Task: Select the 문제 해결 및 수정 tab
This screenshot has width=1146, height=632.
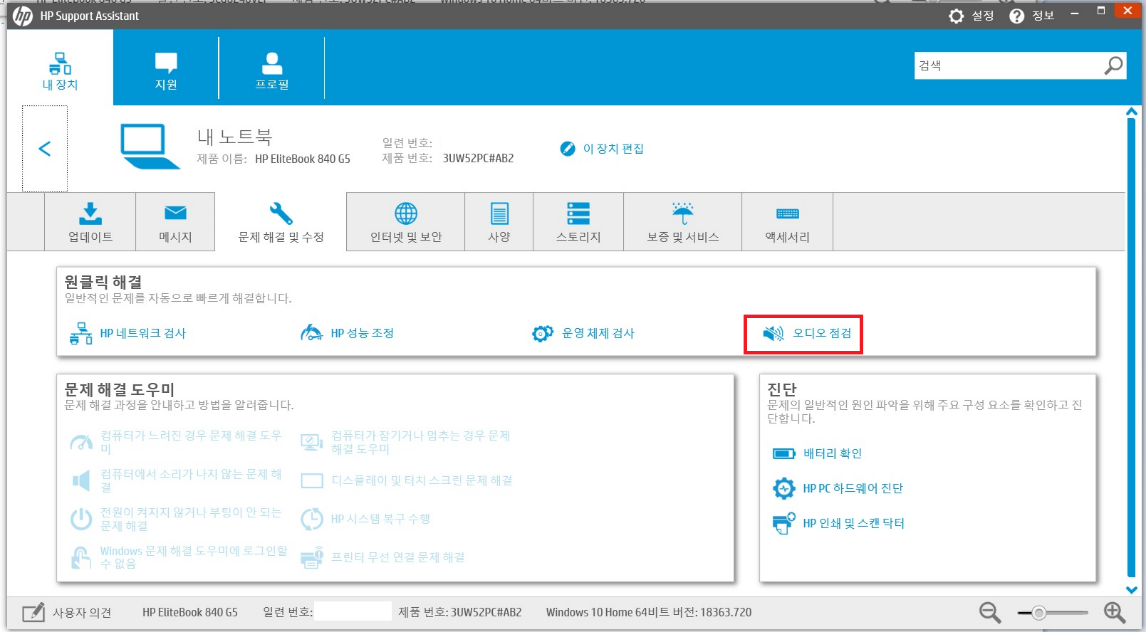Action: tap(281, 222)
